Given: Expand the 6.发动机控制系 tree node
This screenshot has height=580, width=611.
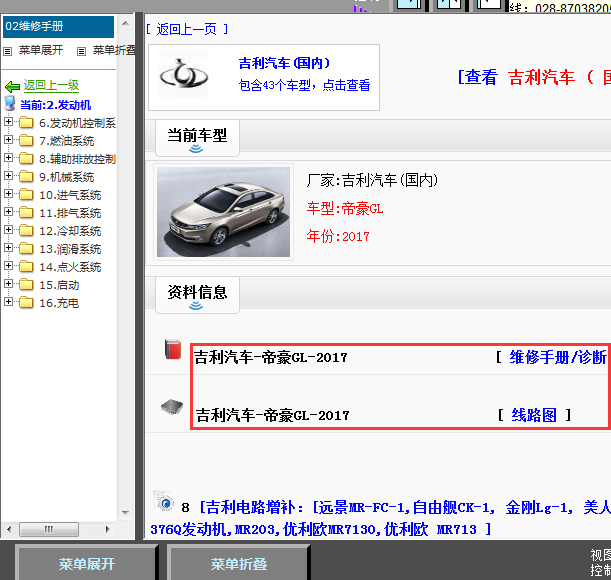Looking at the screenshot, I should coord(8,122).
